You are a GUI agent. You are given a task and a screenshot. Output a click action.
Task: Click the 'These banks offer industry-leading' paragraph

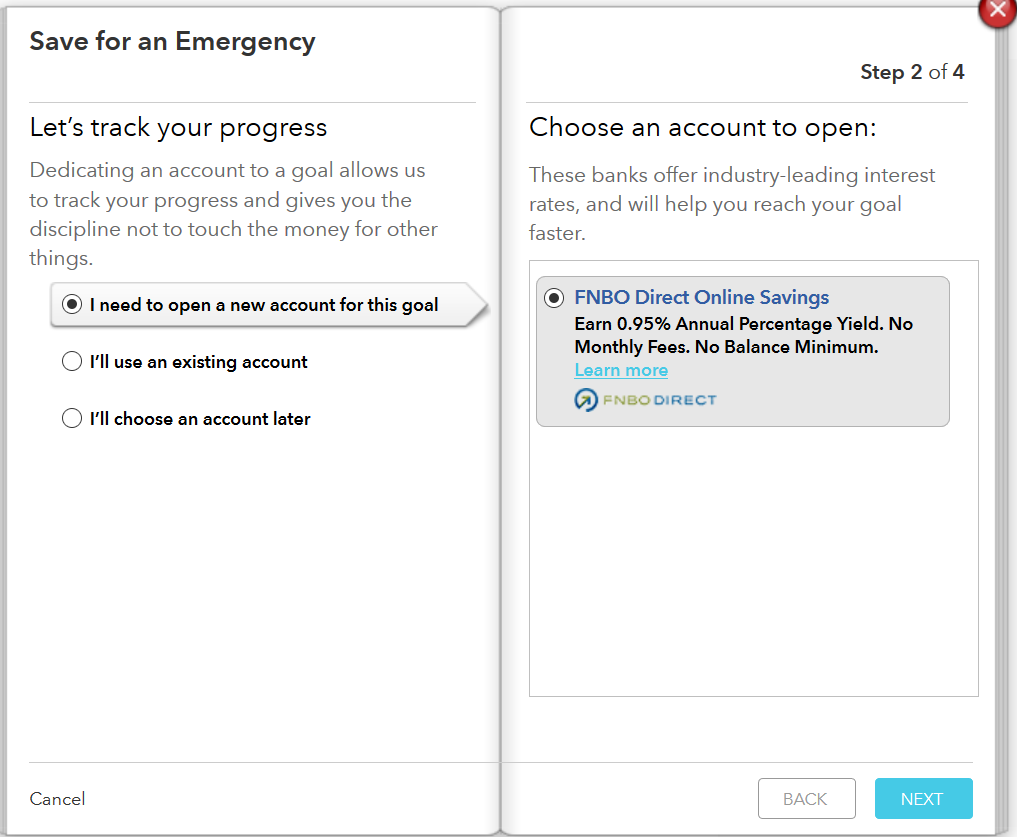pyautogui.click(x=731, y=204)
